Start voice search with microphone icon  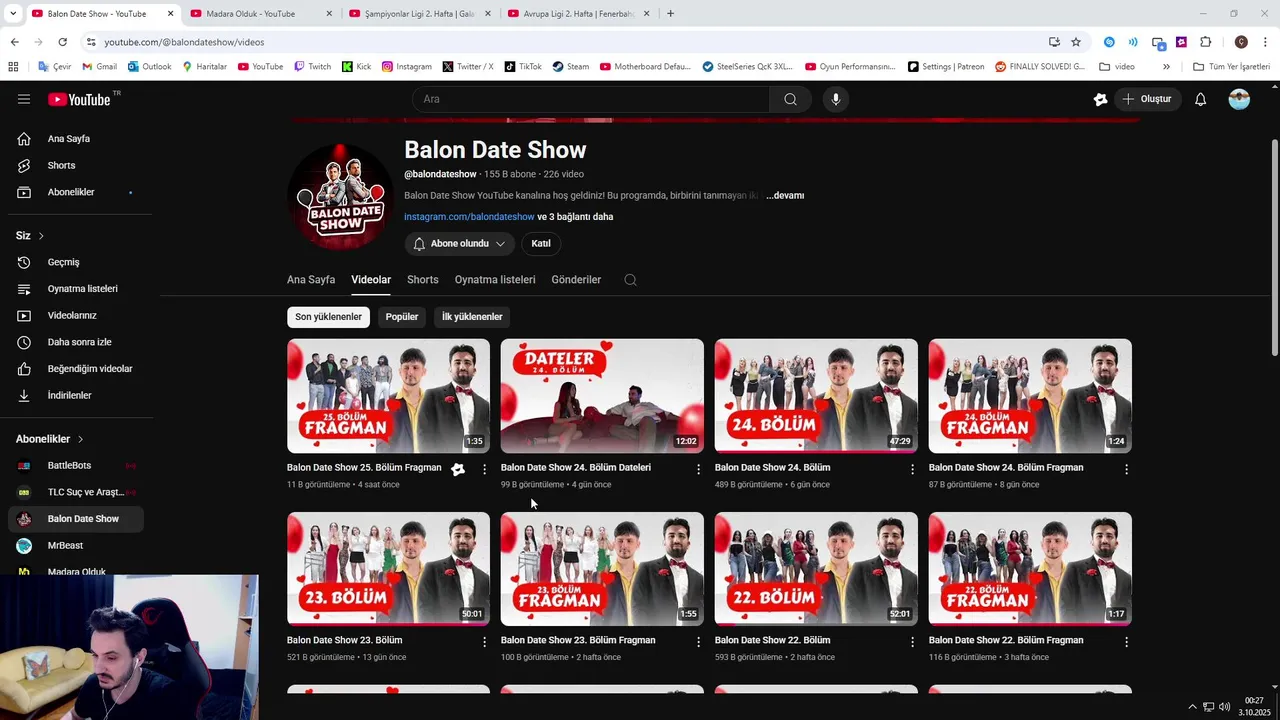click(x=836, y=99)
